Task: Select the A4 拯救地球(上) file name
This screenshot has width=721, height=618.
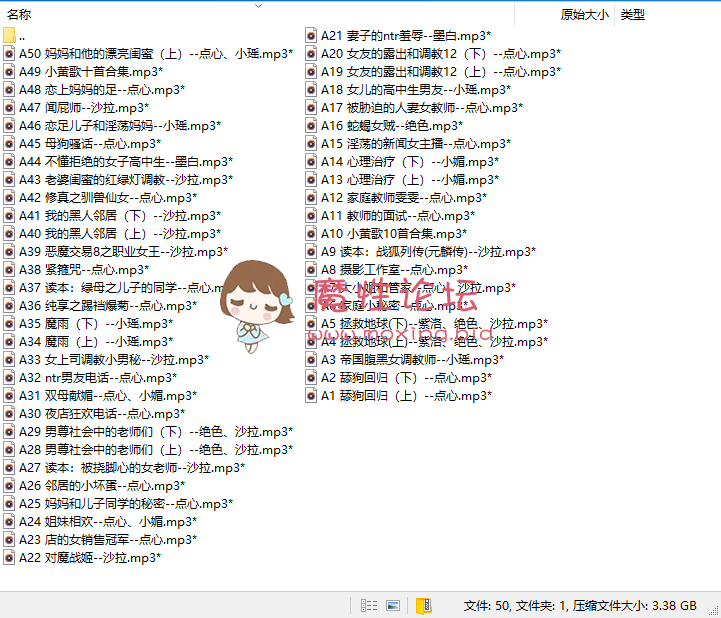Action: pos(435,342)
